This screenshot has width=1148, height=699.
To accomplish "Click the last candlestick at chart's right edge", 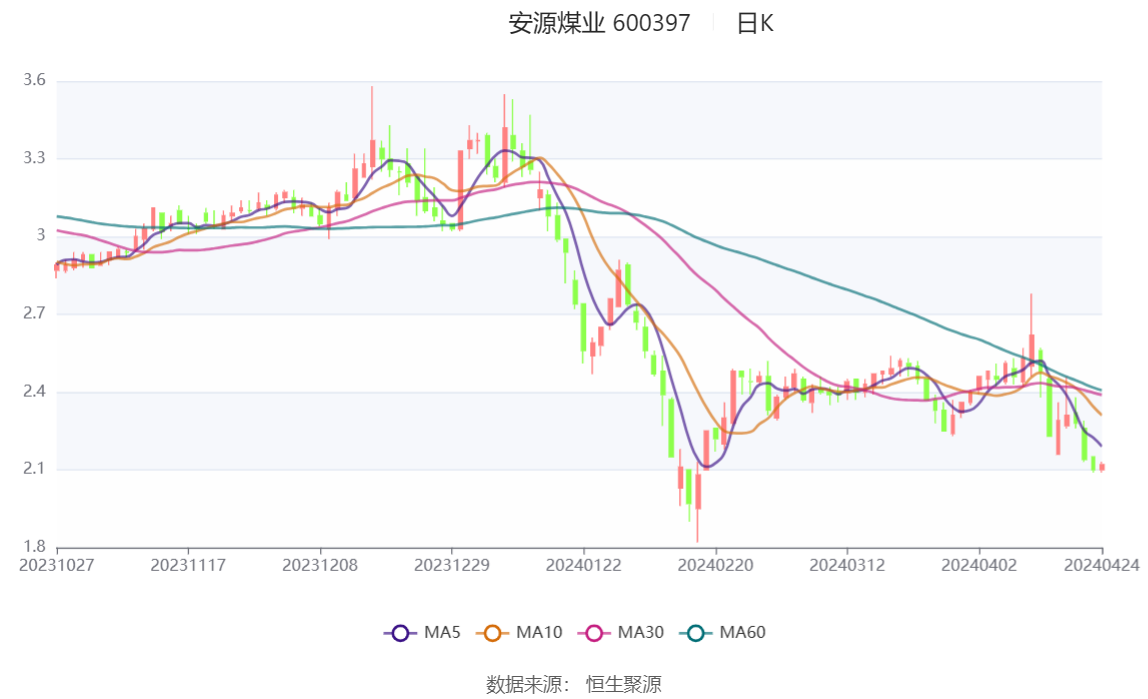I will 1102,467.
